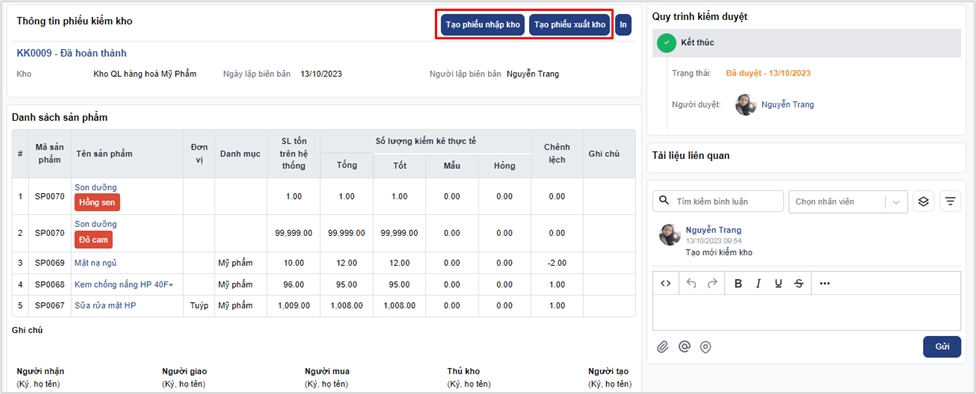
Task: Click the 13/10/2023 09:54 comment timestamp
Action: pyautogui.click(x=713, y=240)
